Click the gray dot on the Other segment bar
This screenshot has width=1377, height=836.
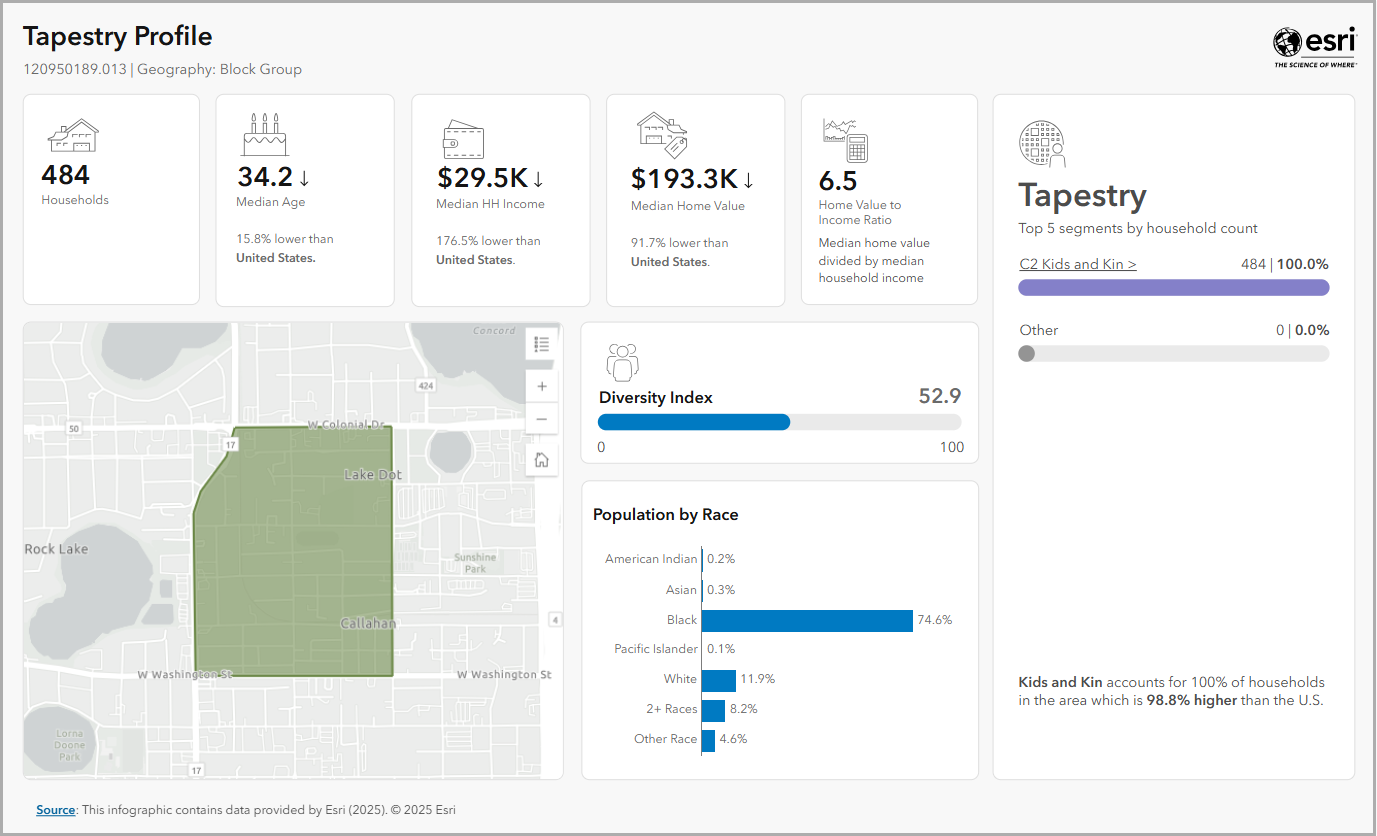pos(1027,353)
